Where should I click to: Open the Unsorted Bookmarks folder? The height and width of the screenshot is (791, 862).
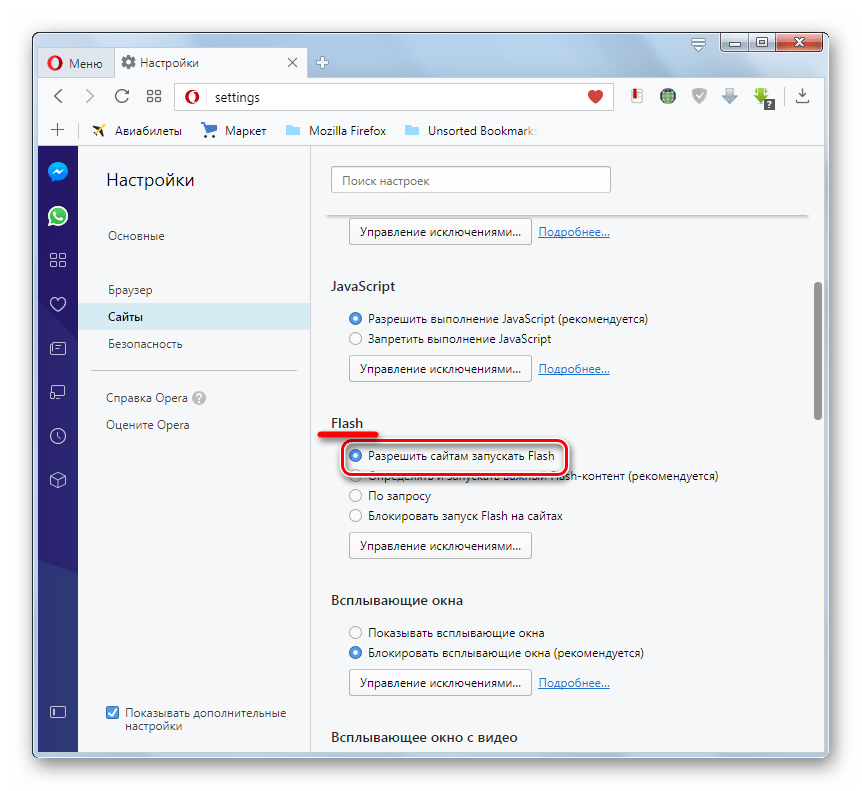click(x=471, y=131)
